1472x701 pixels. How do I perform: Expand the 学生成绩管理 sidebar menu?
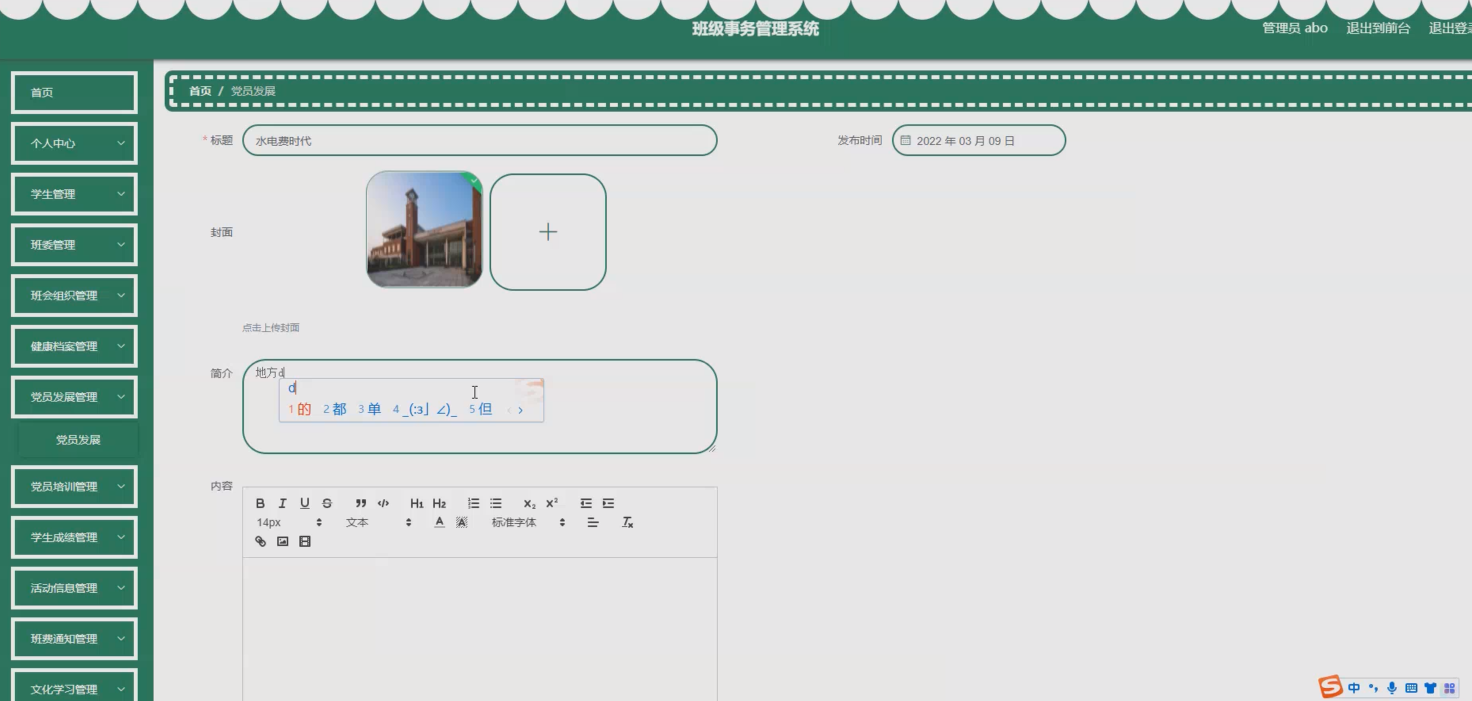(74, 538)
